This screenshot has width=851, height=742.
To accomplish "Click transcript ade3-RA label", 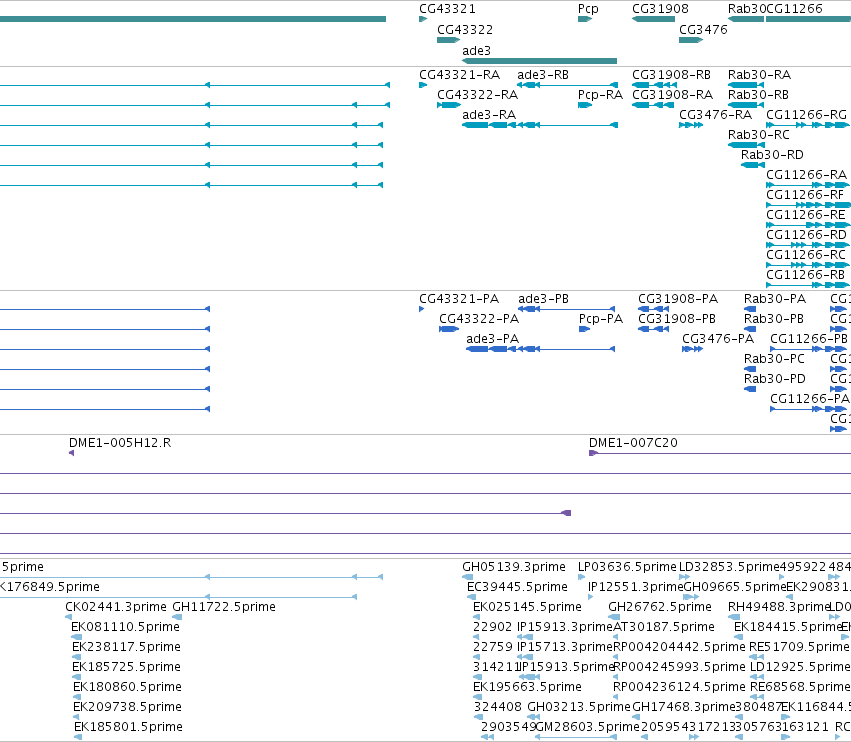I will tap(489, 115).
